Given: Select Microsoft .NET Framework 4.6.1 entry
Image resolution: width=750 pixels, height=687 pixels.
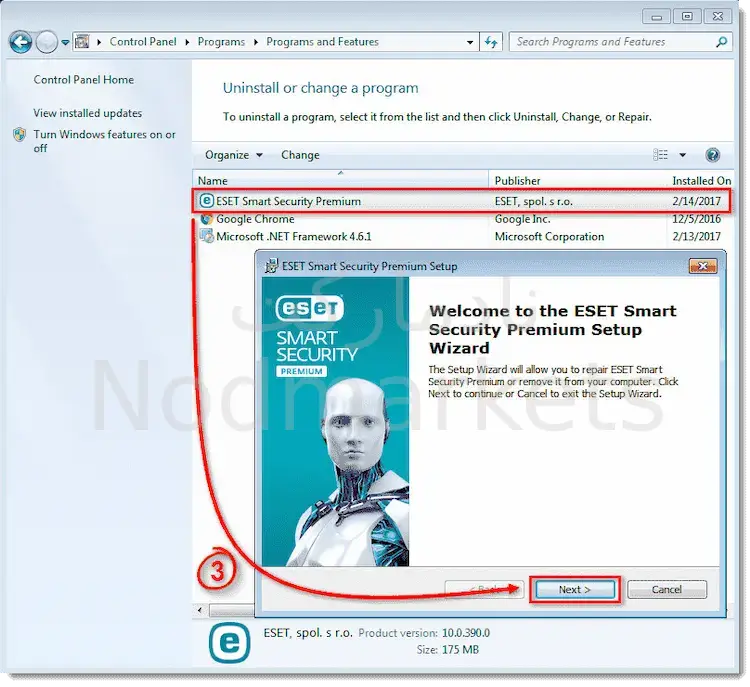Looking at the screenshot, I should tap(294, 236).
